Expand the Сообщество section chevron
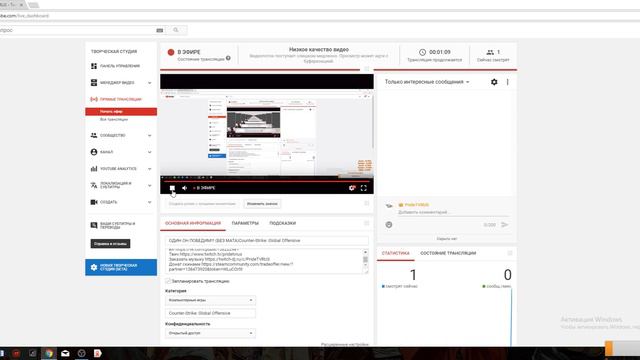This screenshot has height=360, width=640. click(x=149, y=136)
